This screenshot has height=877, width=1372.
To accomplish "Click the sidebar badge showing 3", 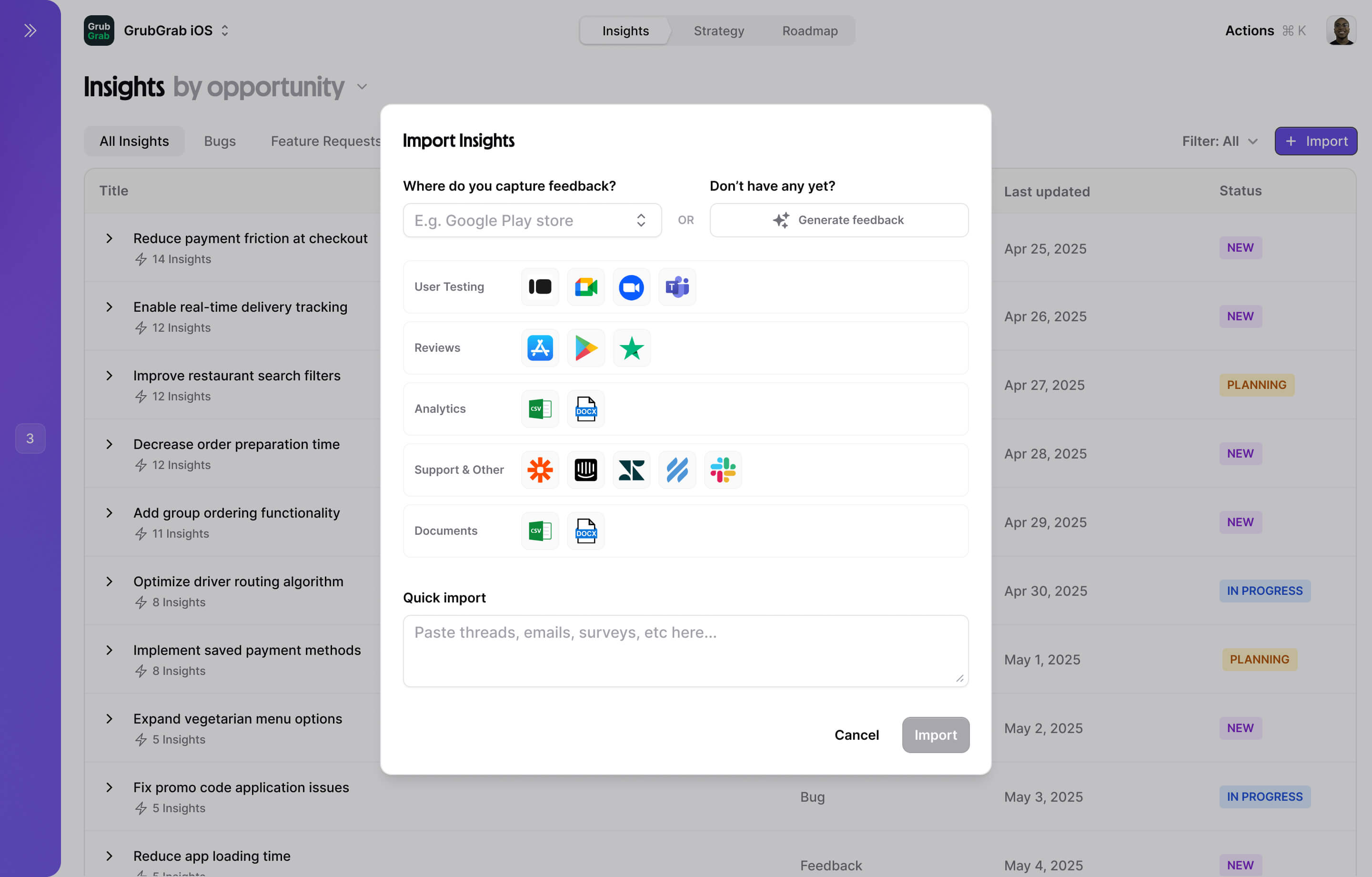I will click(30, 438).
